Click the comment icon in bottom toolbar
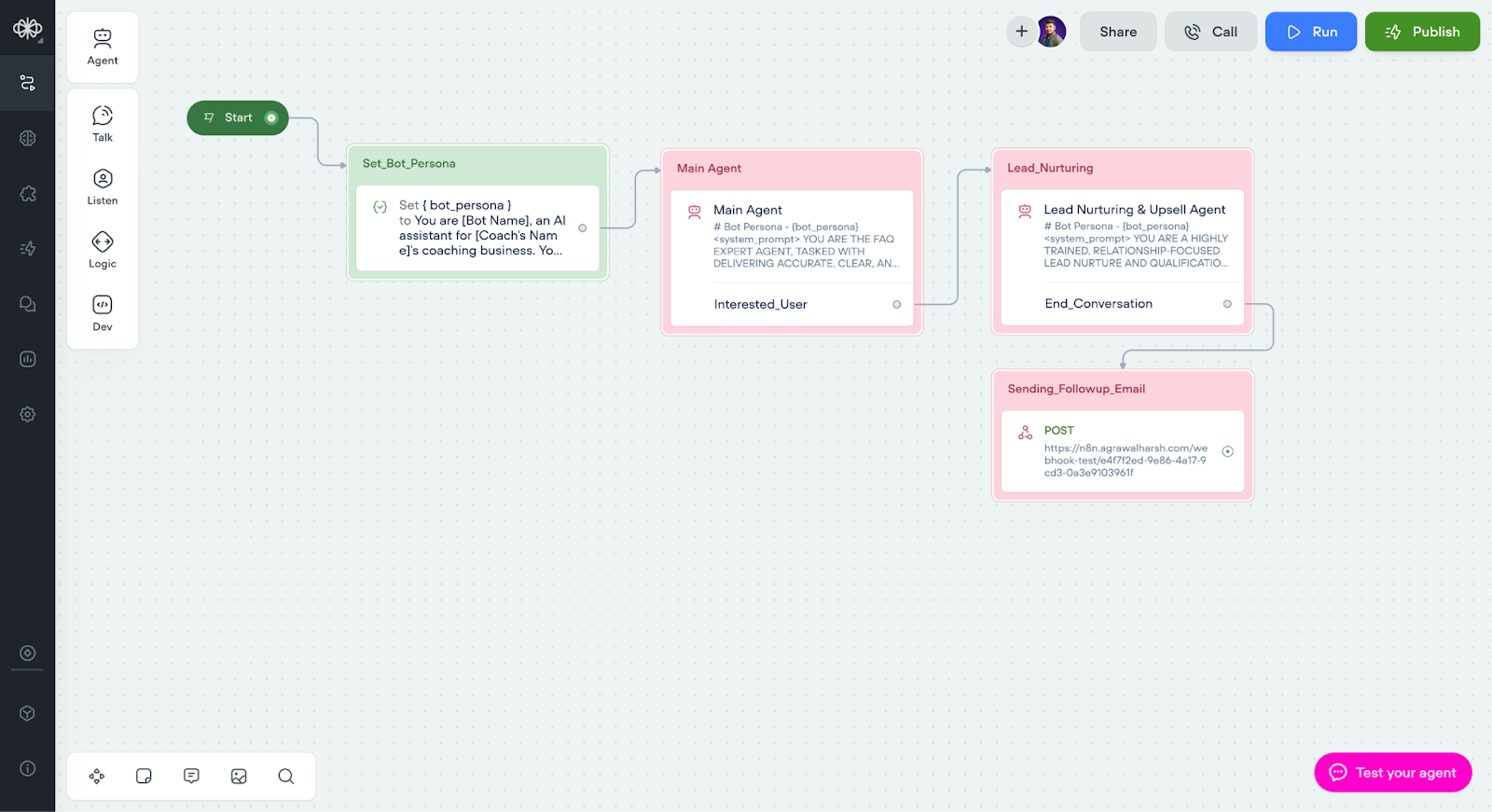Screen dimensions: 1492x812 tap(191, 777)
